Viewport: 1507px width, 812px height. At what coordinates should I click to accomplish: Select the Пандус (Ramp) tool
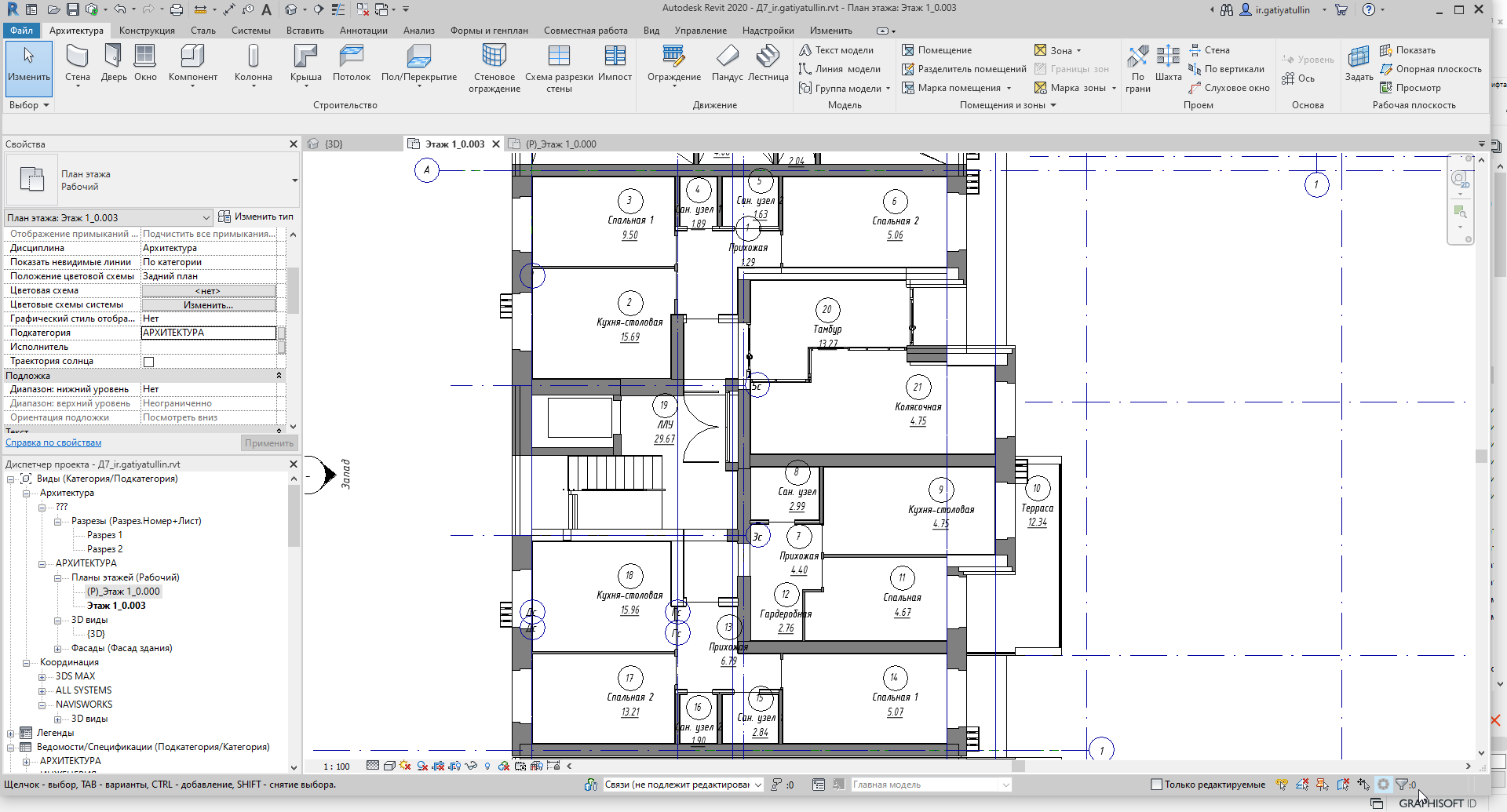[x=727, y=63]
